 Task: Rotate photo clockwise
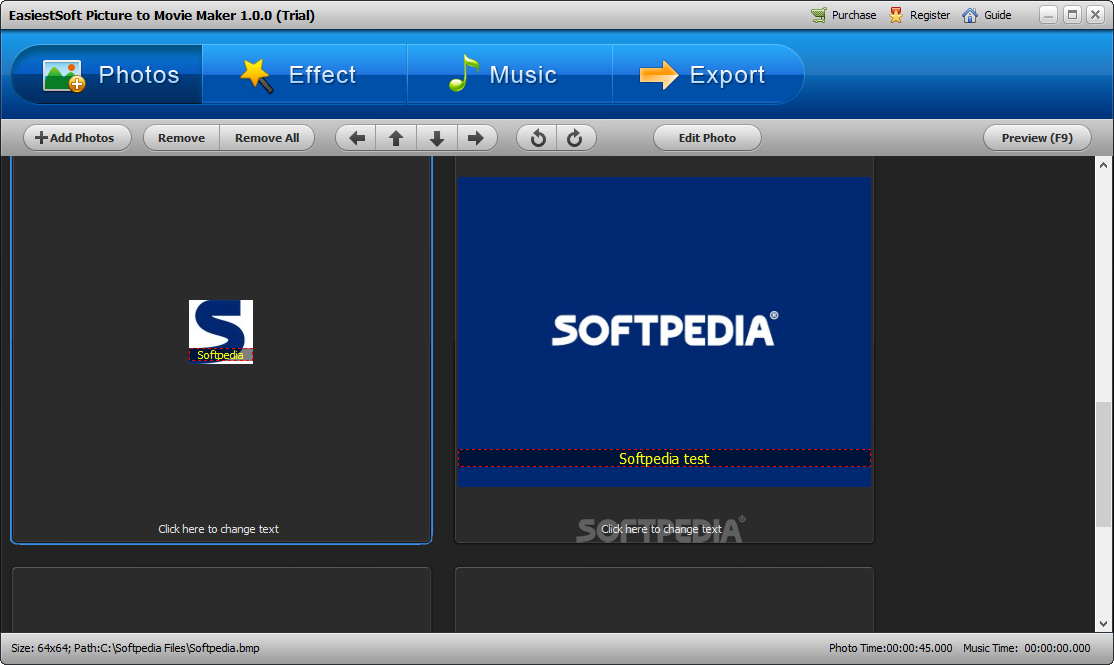pos(575,138)
